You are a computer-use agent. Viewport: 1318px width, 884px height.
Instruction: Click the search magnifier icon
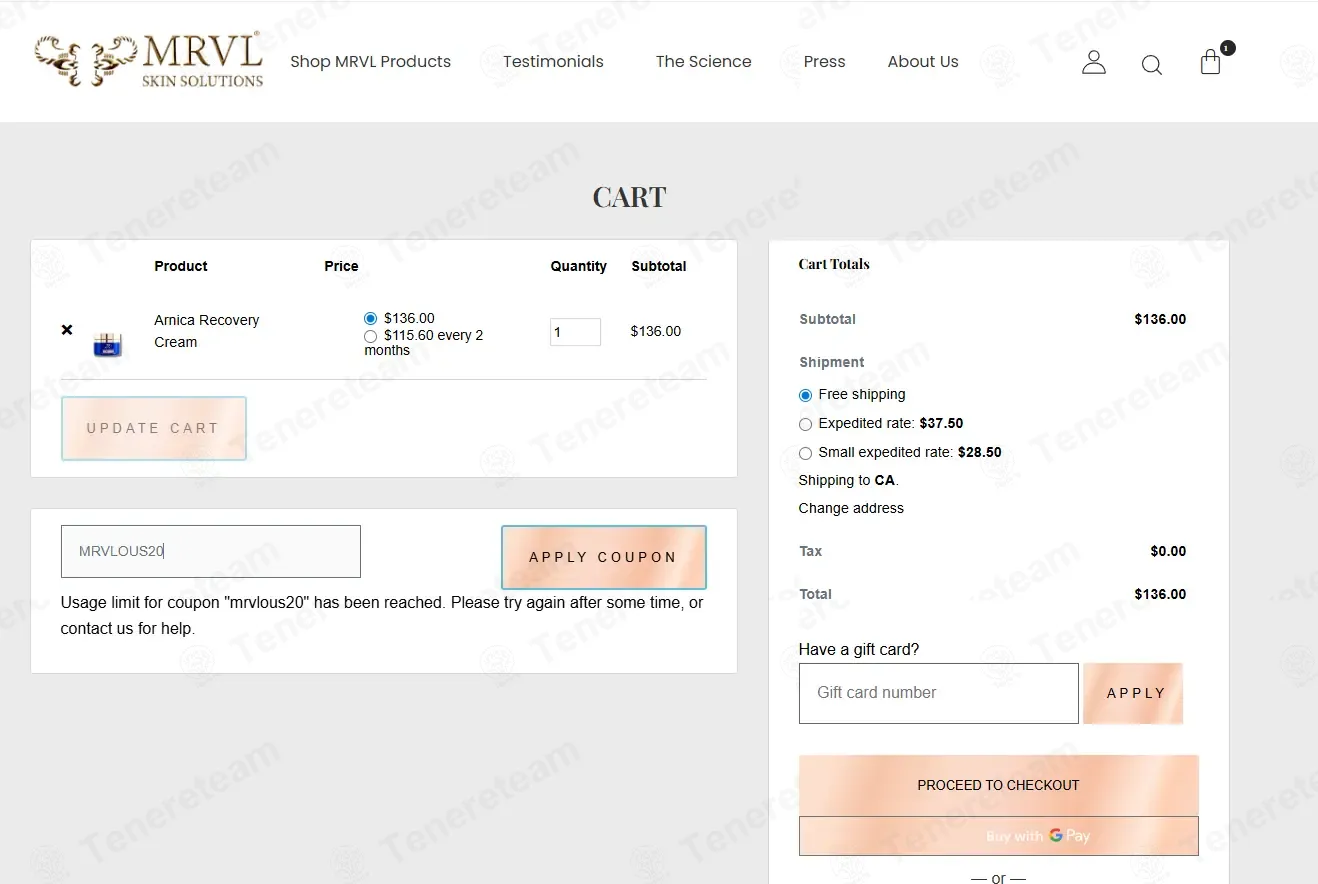pos(1151,65)
